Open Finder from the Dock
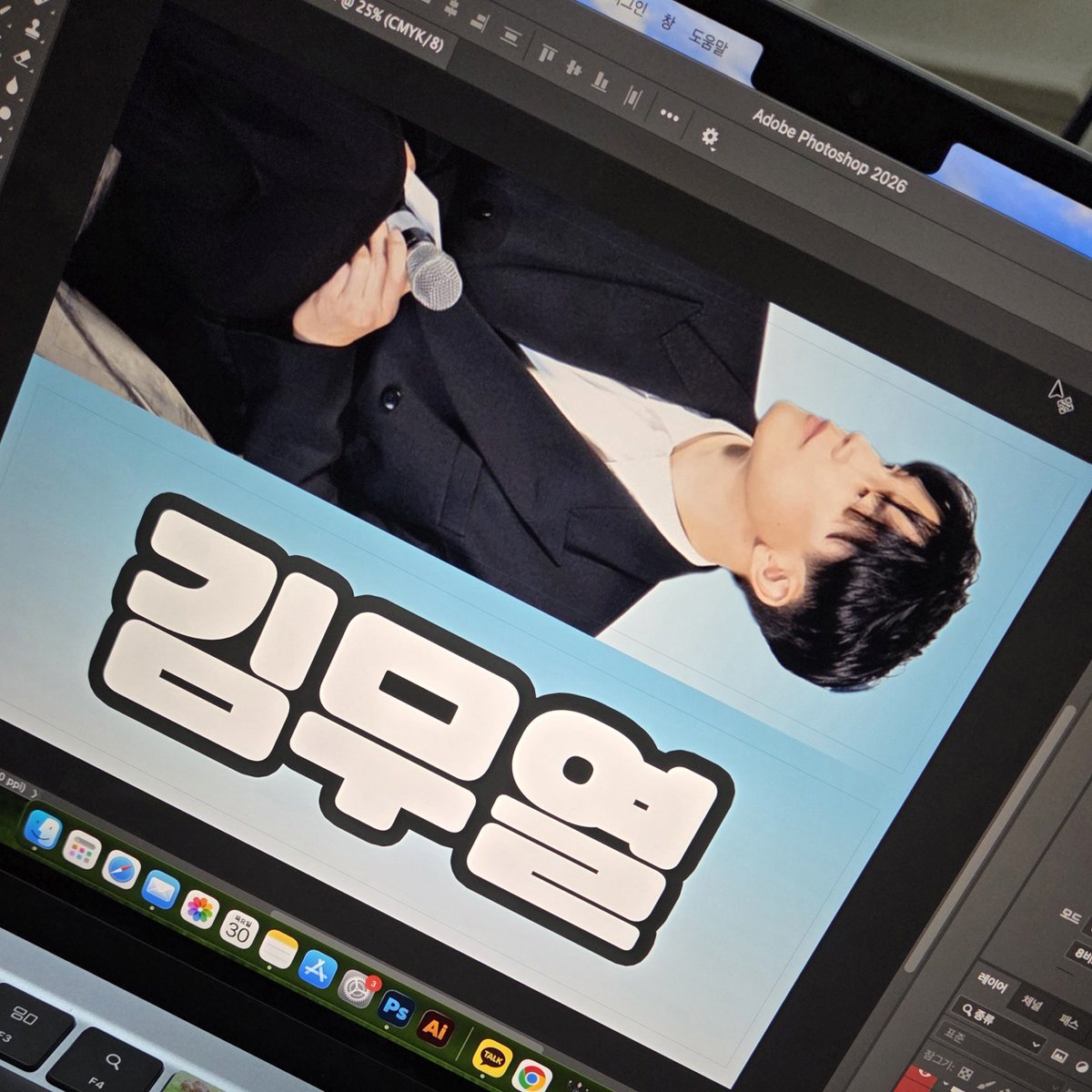1092x1092 pixels. coord(42,830)
